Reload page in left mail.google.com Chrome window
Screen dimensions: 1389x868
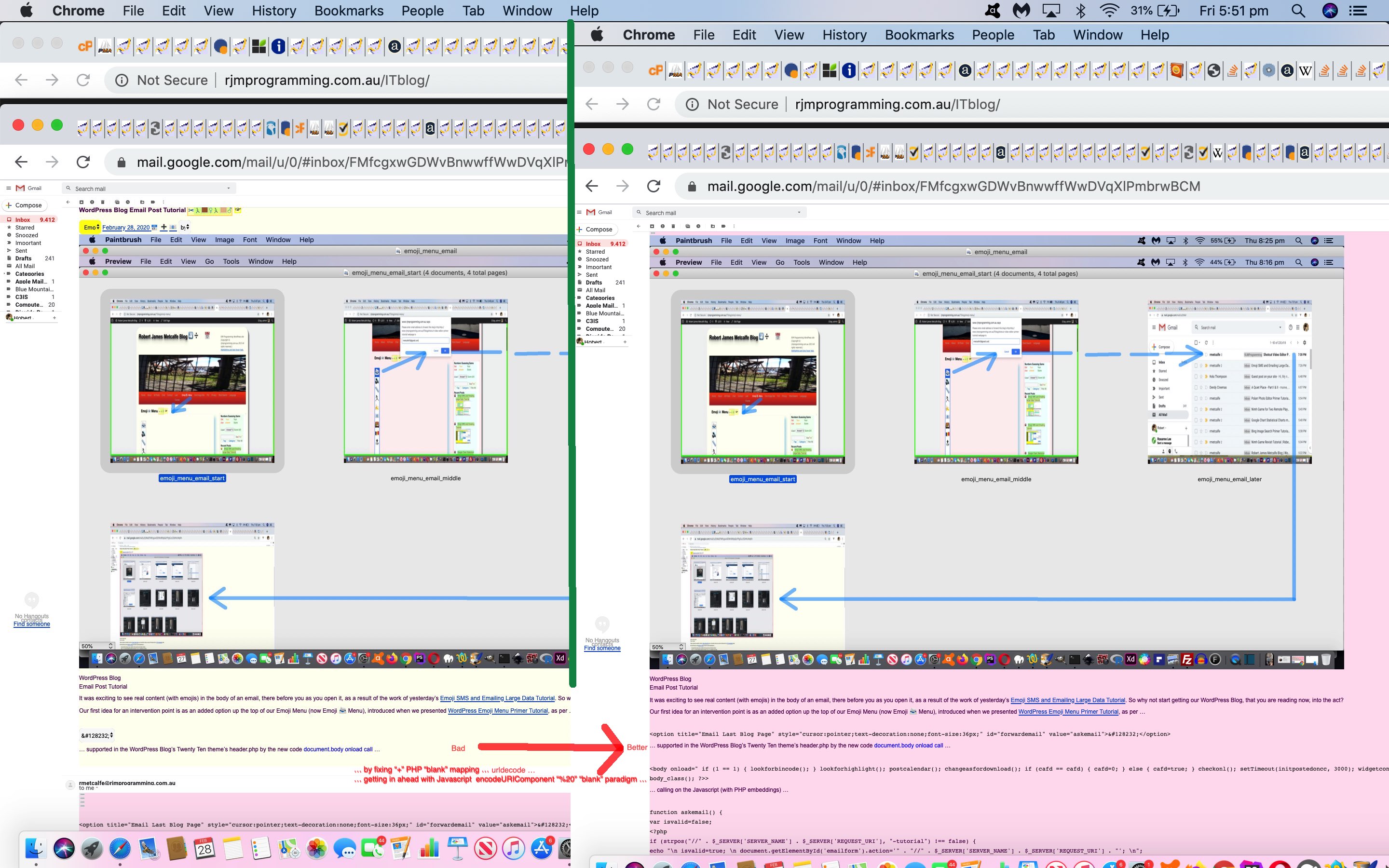click(x=83, y=162)
